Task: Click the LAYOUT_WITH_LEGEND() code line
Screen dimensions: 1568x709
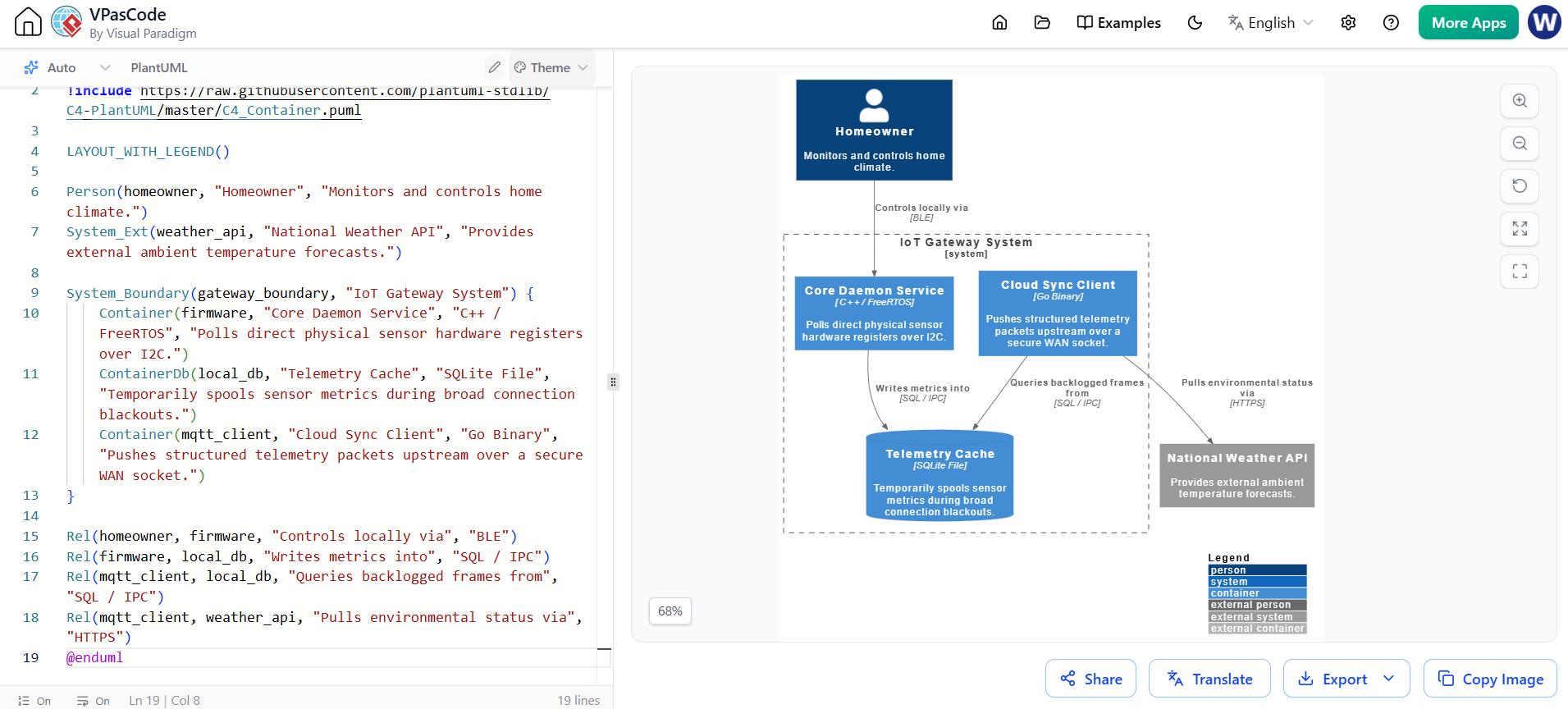Action: [148, 152]
